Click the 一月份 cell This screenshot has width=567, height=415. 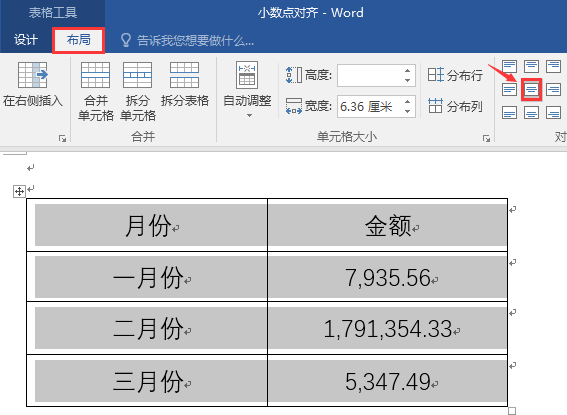(x=147, y=277)
